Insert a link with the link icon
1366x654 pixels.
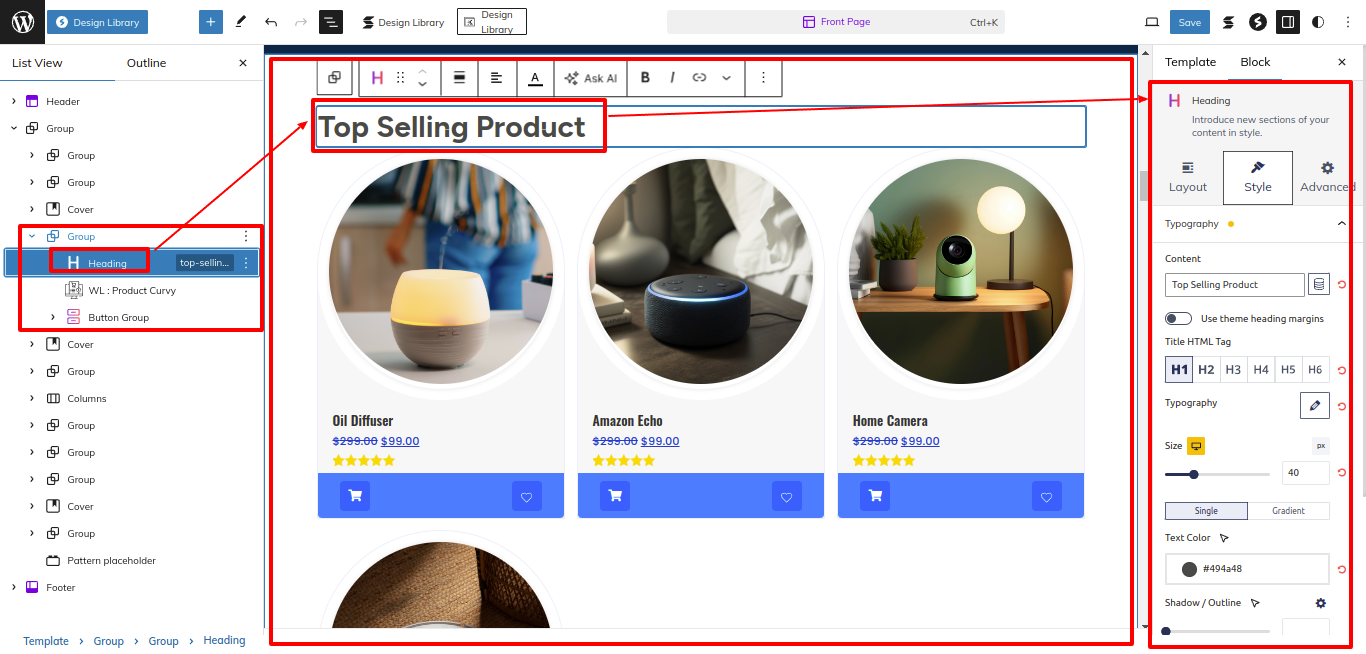pyautogui.click(x=699, y=78)
